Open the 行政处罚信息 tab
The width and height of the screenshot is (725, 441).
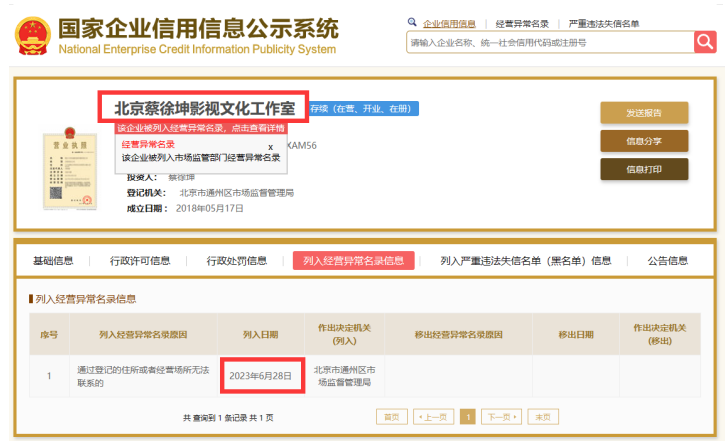point(237,261)
